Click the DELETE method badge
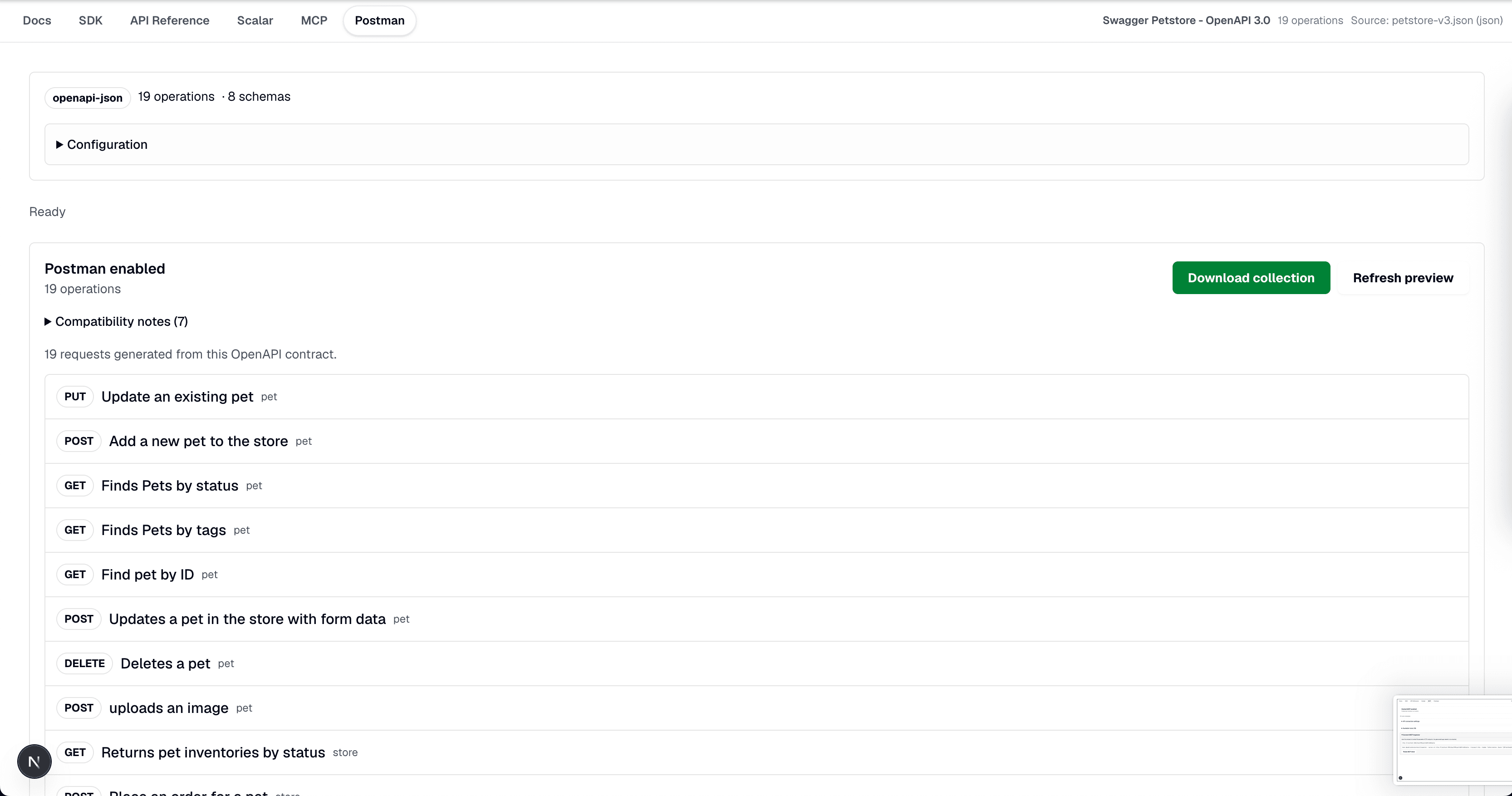This screenshot has height=796, width=1512. [x=84, y=663]
